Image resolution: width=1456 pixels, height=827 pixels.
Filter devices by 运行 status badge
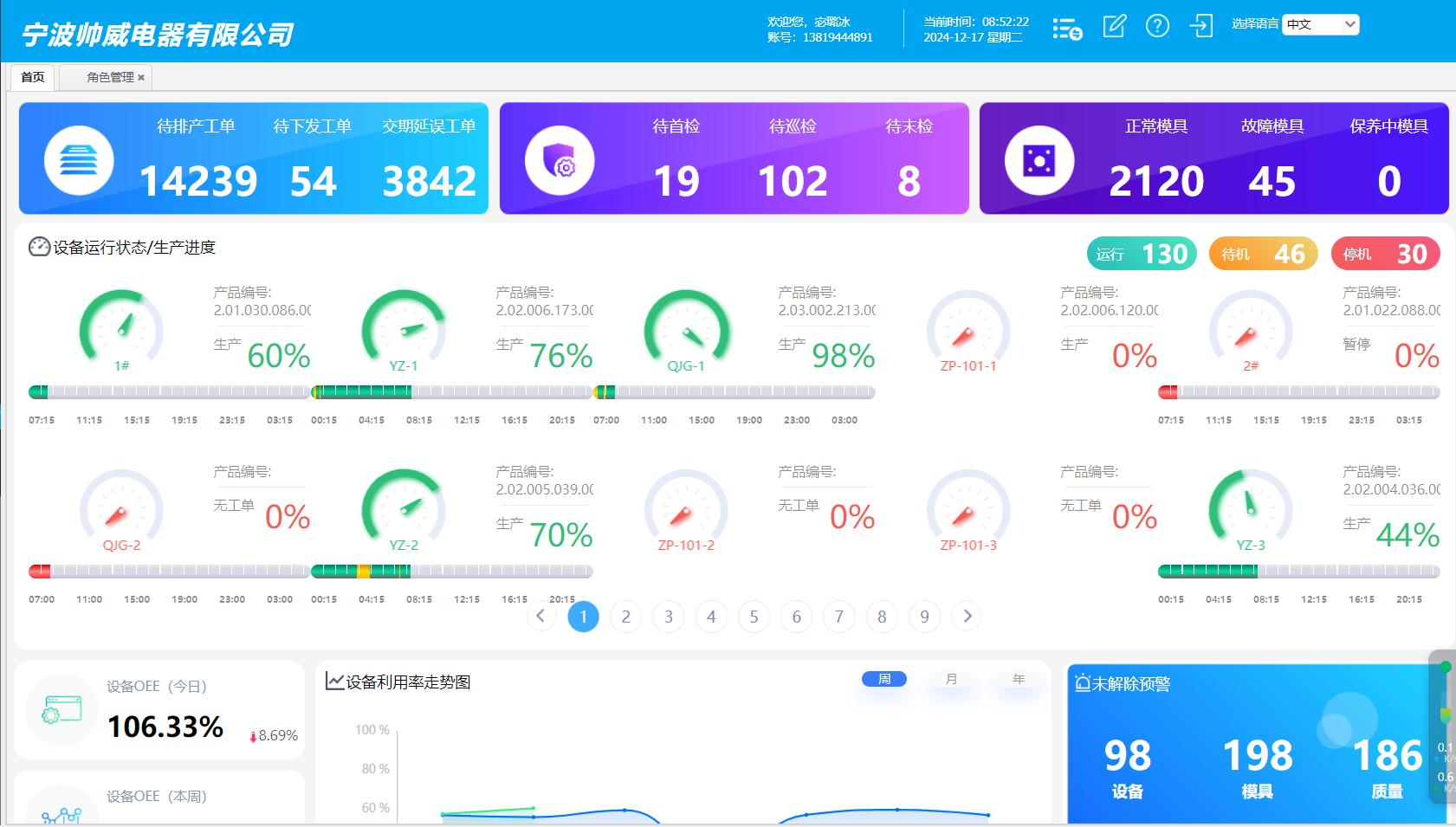[1142, 254]
